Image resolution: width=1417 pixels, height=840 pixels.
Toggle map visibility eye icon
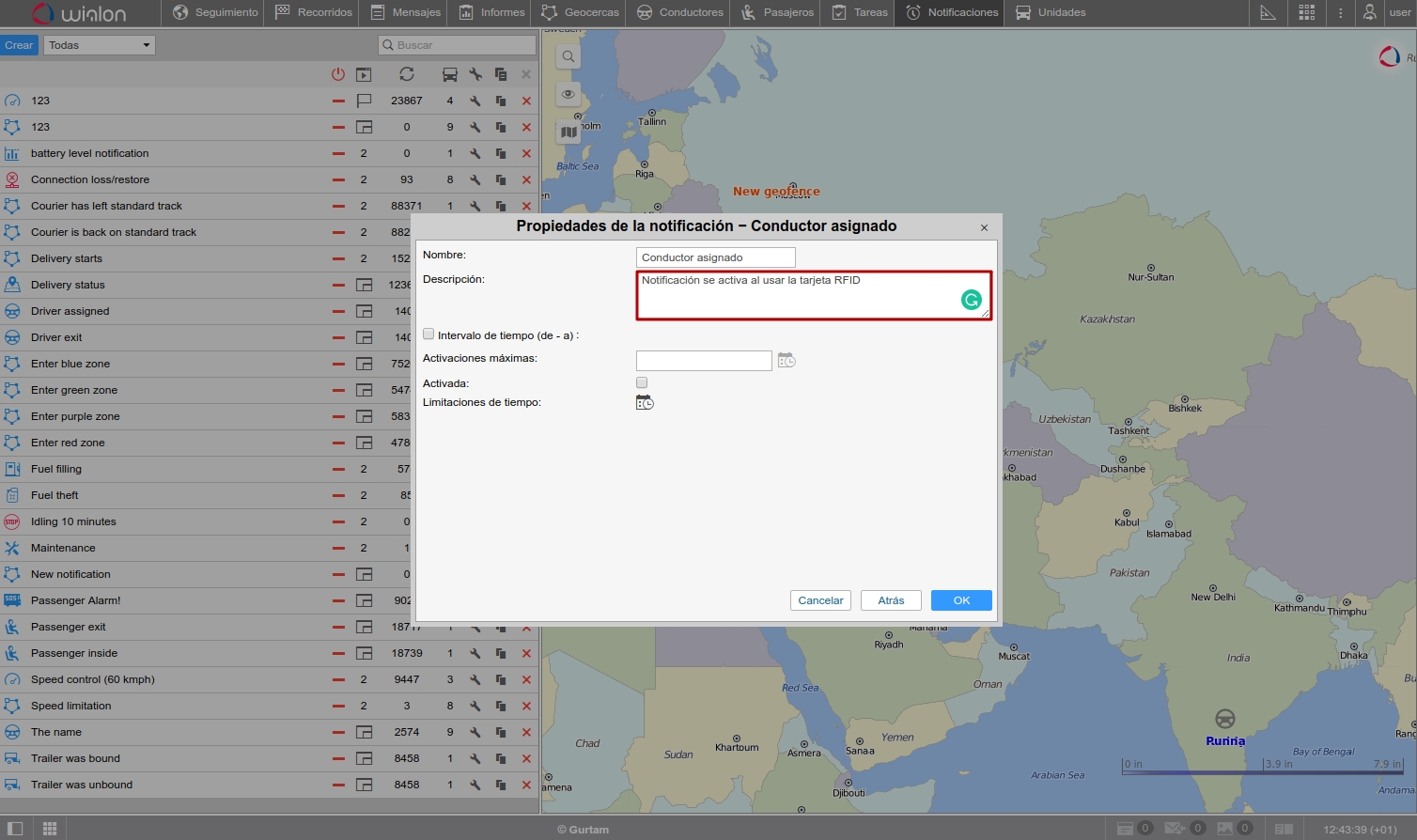(568, 94)
